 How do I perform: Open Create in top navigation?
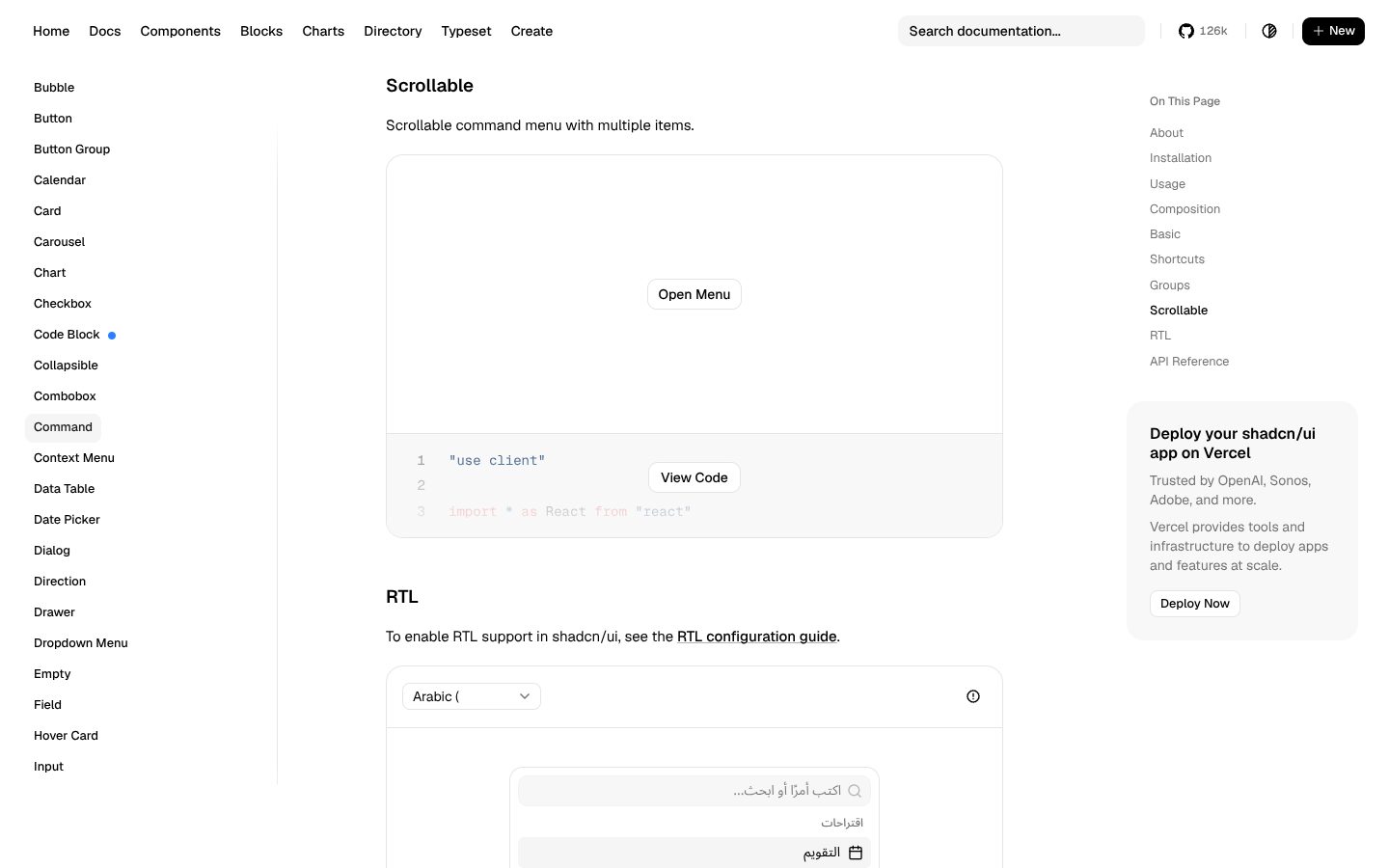click(x=531, y=31)
